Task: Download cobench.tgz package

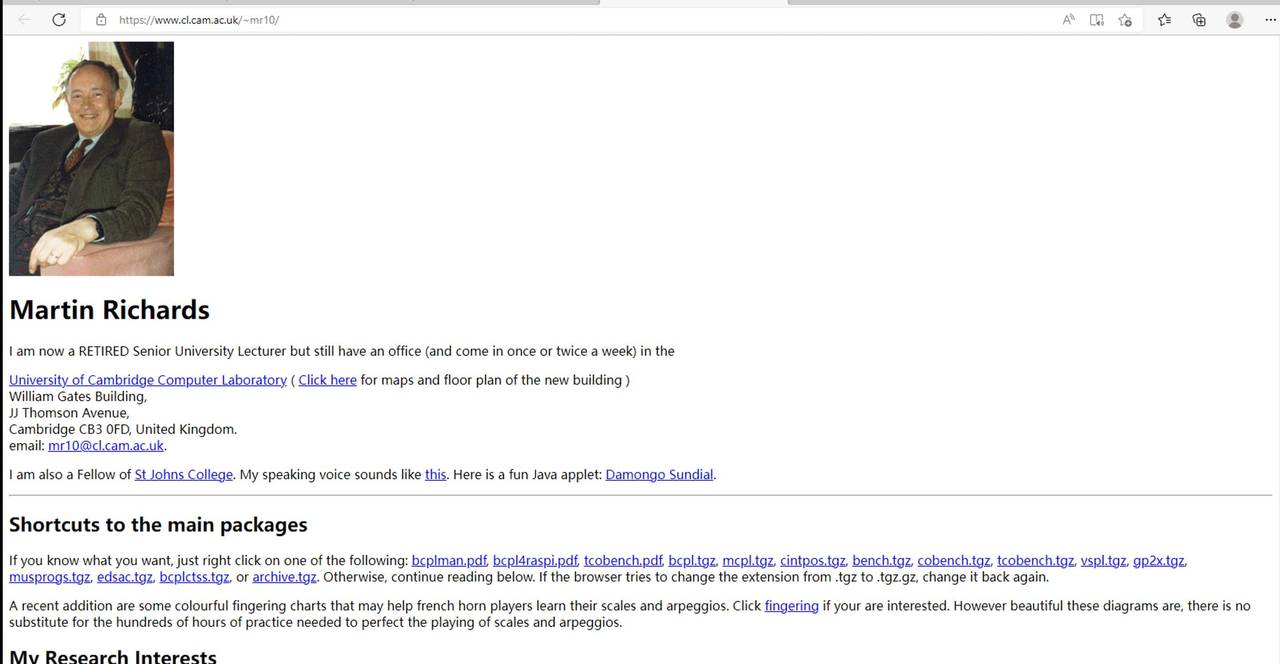Action: (x=954, y=561)
